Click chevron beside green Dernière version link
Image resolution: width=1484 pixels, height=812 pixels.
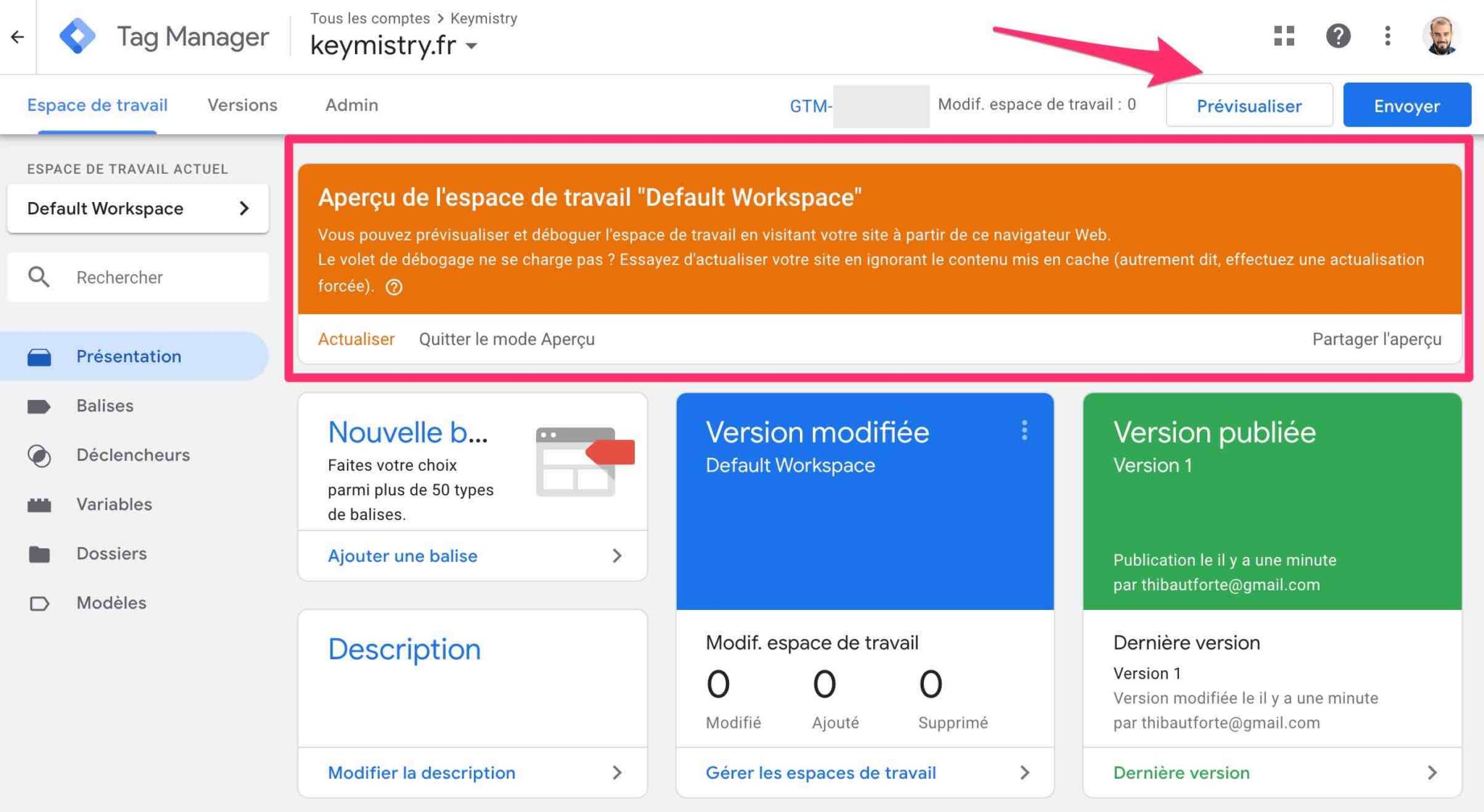pos(1432,772)
